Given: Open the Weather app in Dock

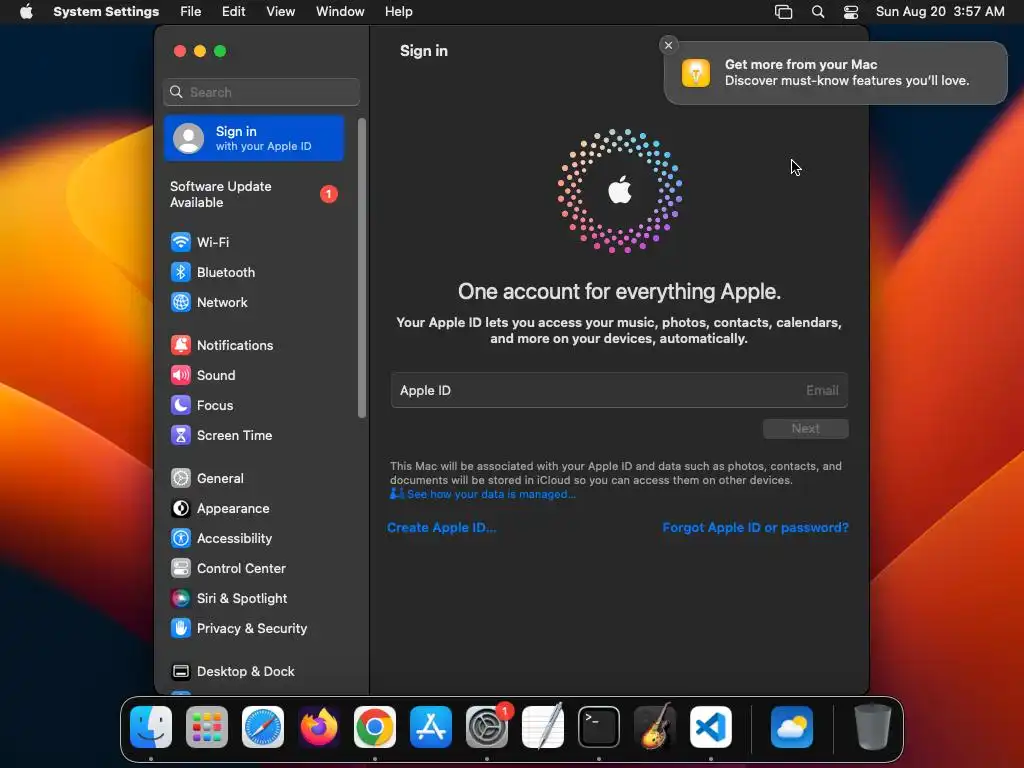Looking at the screenshot, I should point(792,727).
